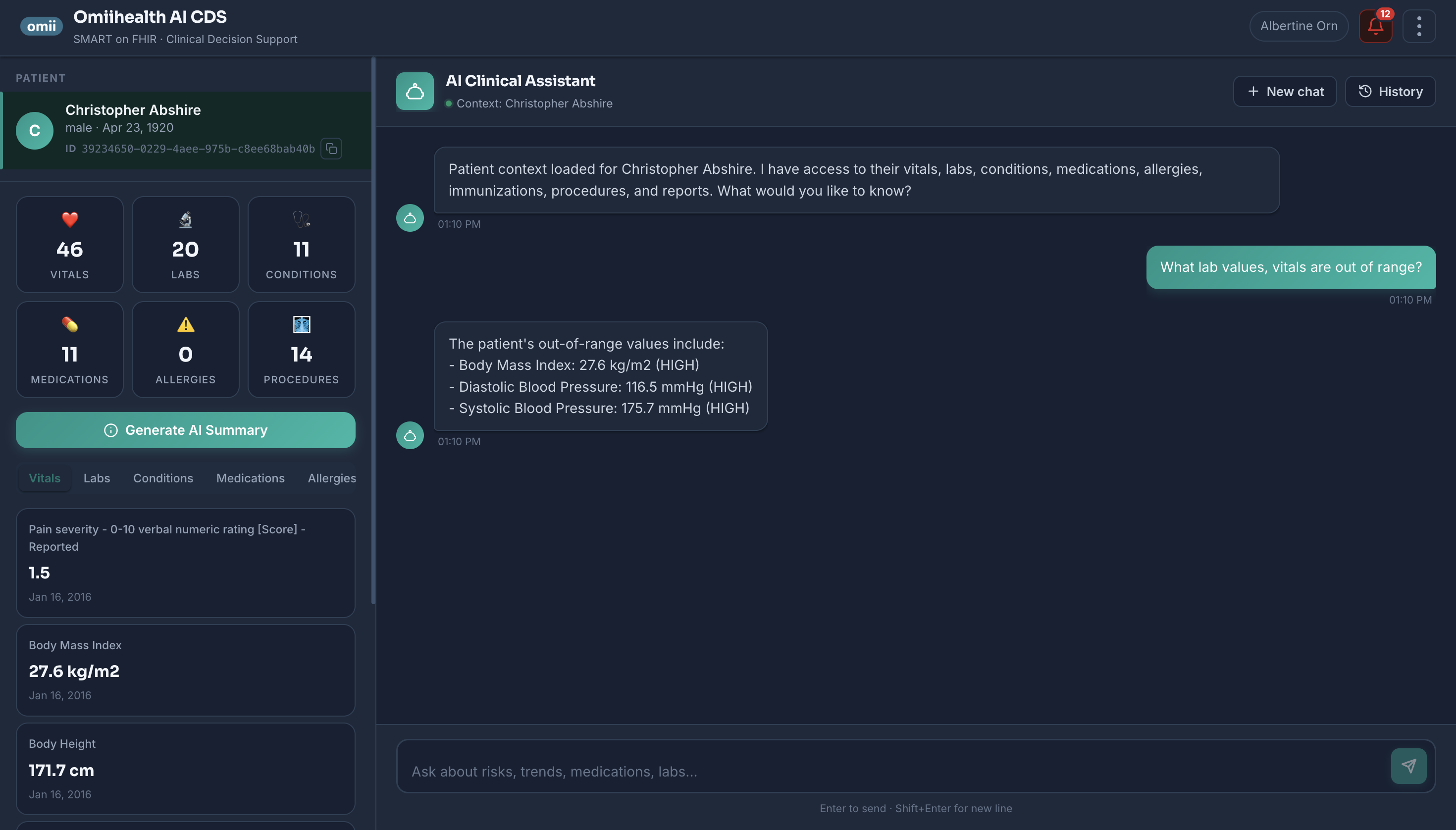This screenshot has width=1456, height=830.
Task: Open the Procedures x-ray card
Action: (302, 350)
